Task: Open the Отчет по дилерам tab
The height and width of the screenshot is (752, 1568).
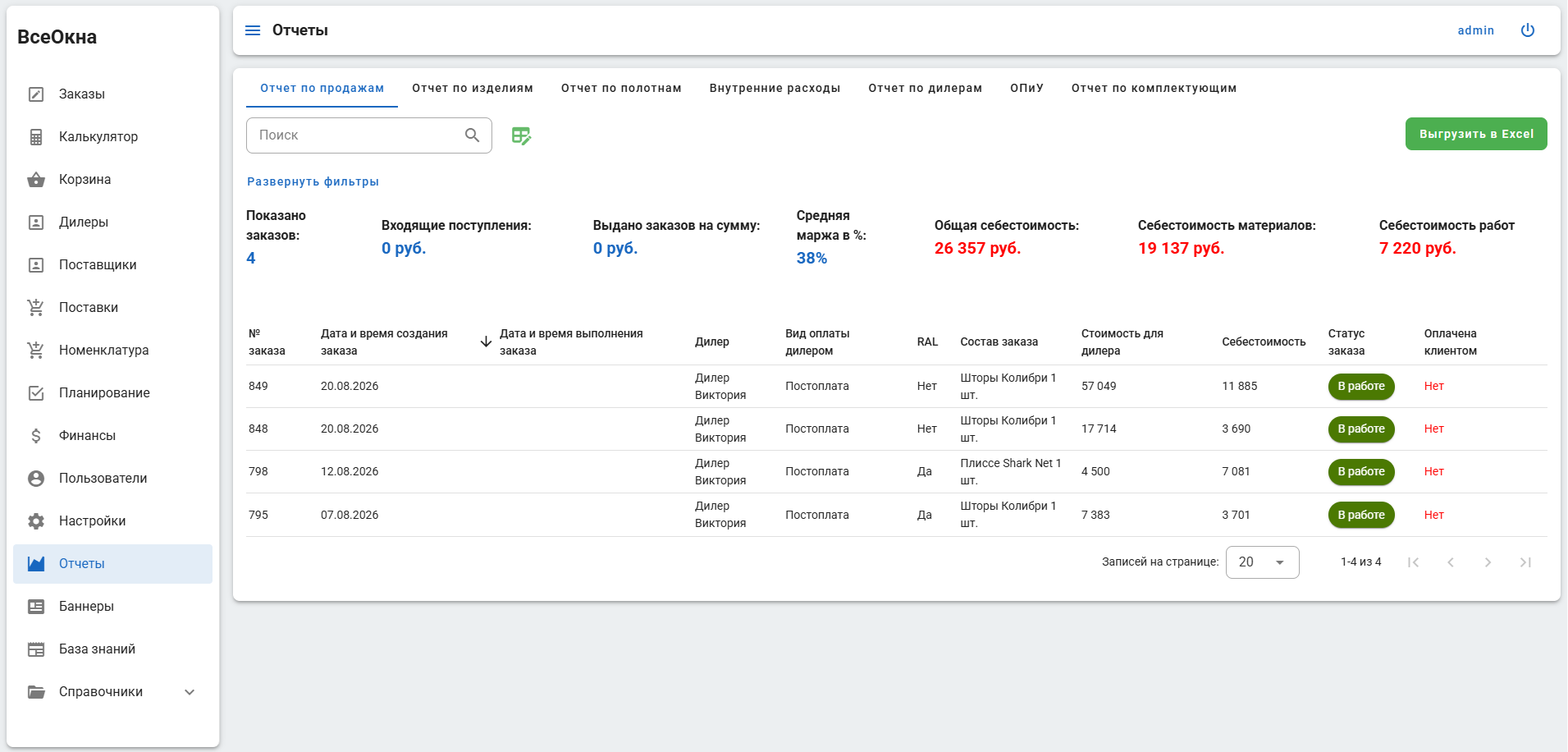Action: point(925,88)
